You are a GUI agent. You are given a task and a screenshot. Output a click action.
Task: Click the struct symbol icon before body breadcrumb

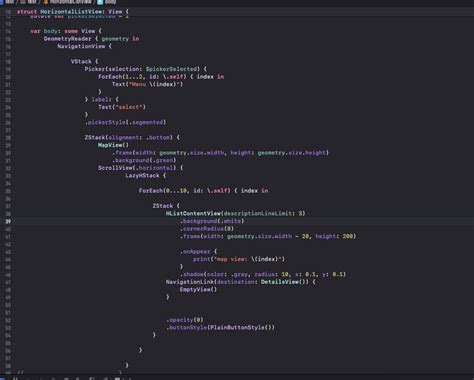[x=100, y=2]
